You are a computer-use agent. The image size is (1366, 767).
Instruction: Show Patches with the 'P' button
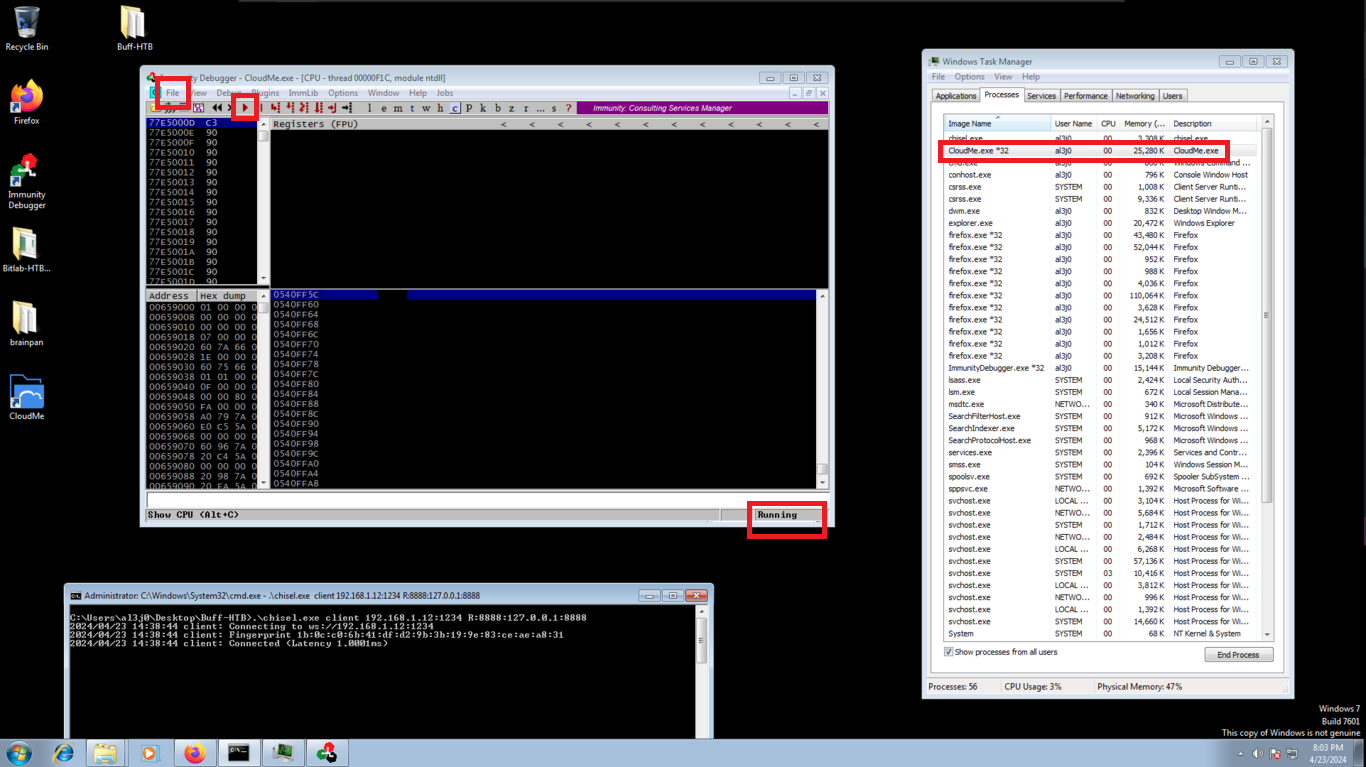(x=469, y=108)
